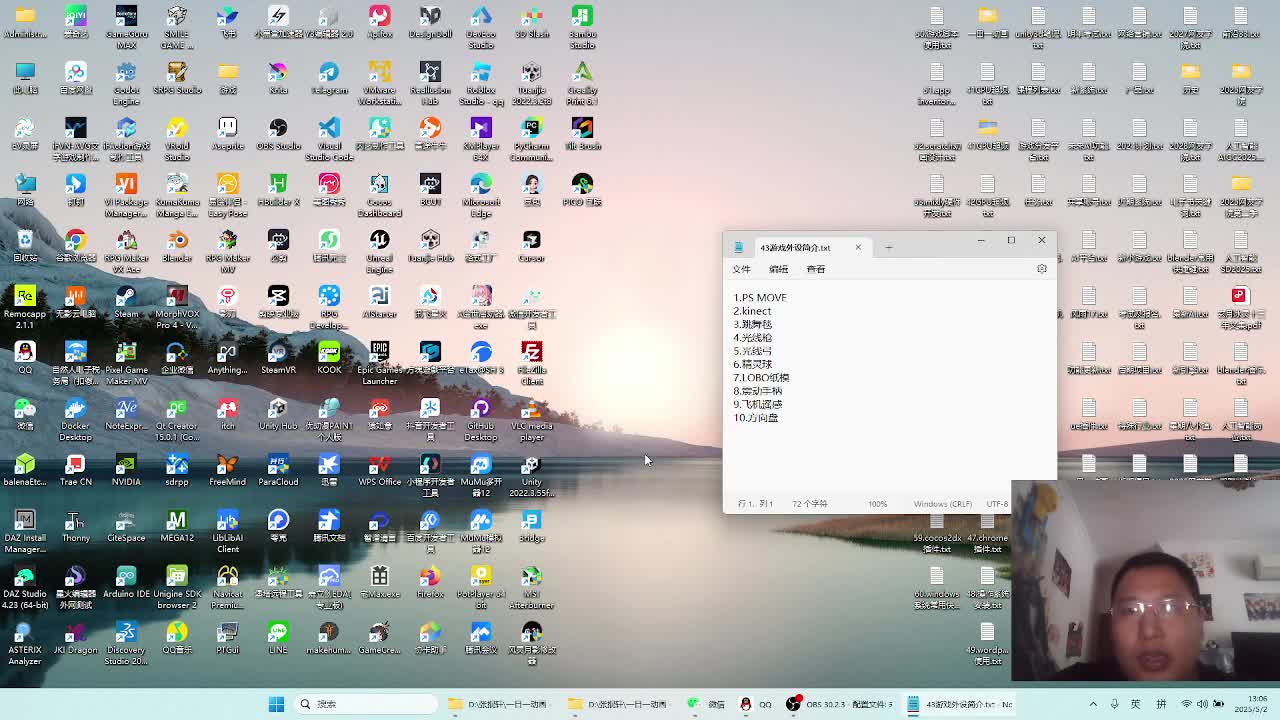
Task: Click the 100% zoom level in Notepad status bar
Action: [877, 504]
